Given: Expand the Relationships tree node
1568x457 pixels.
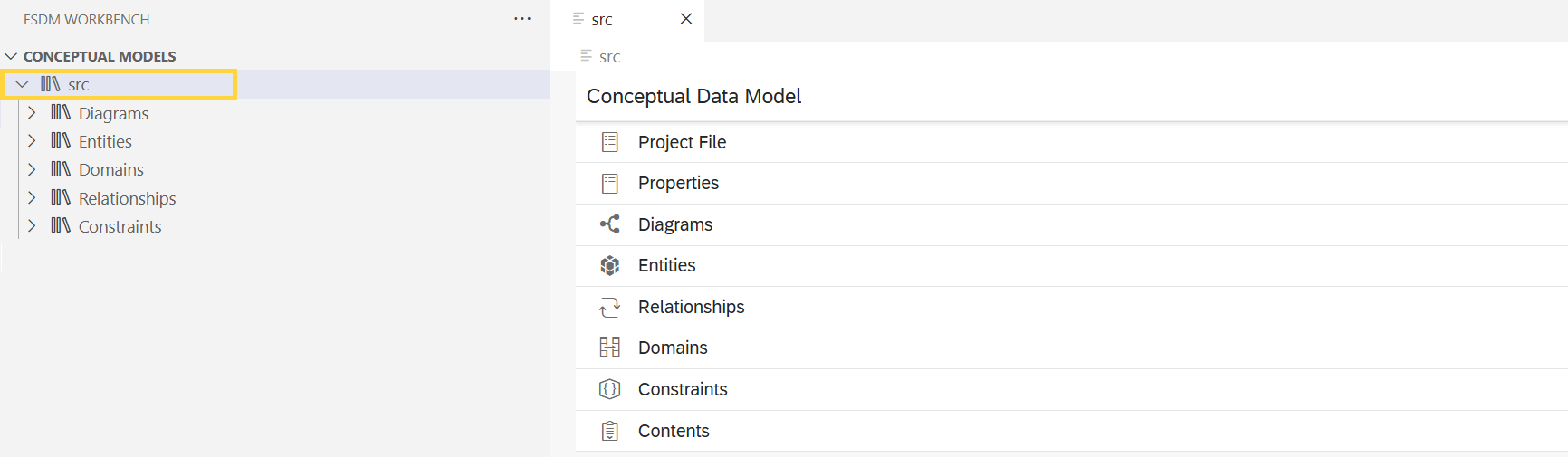Looking at the screenshot, I should point(32,198).
